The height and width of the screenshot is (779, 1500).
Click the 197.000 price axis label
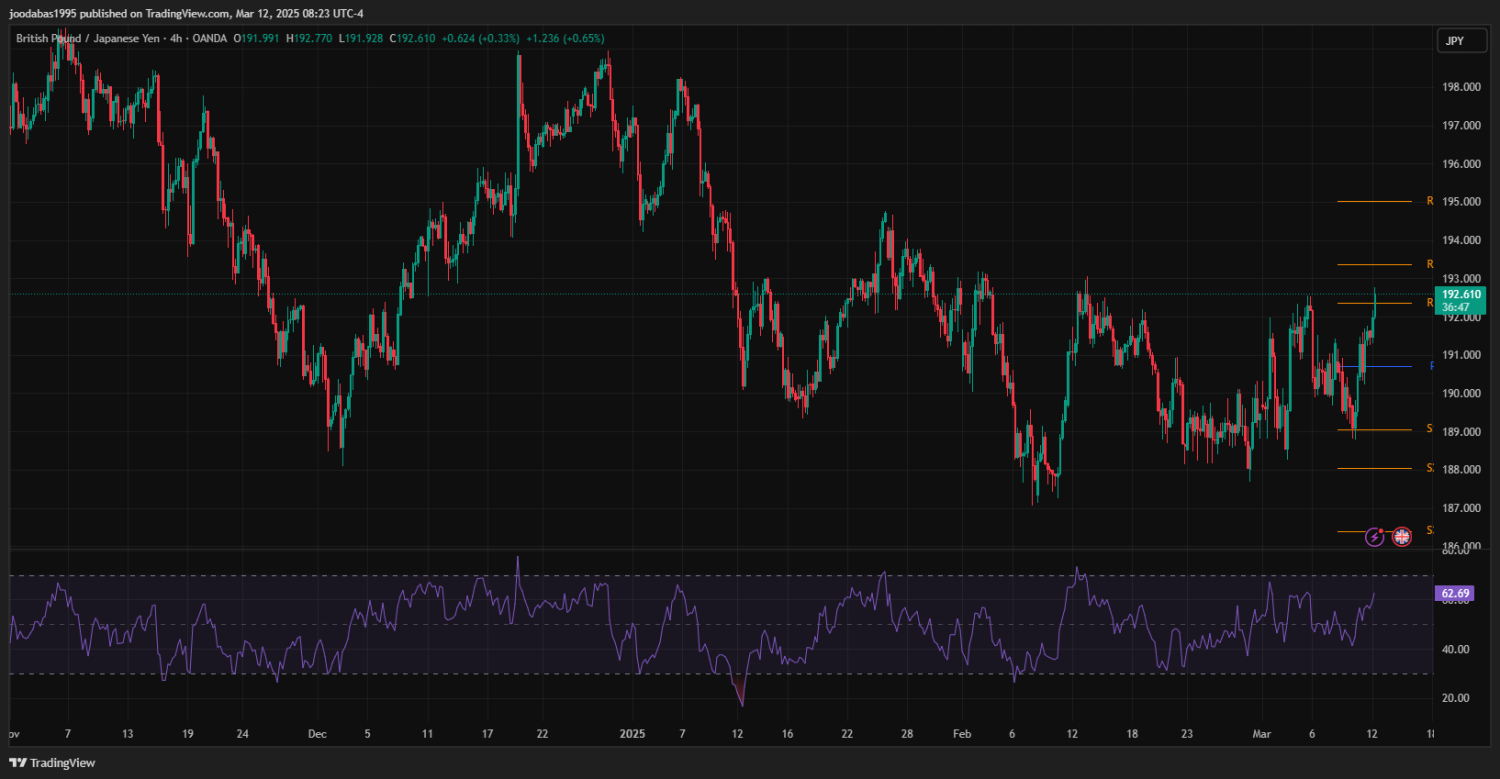[x=1460, y=125]
